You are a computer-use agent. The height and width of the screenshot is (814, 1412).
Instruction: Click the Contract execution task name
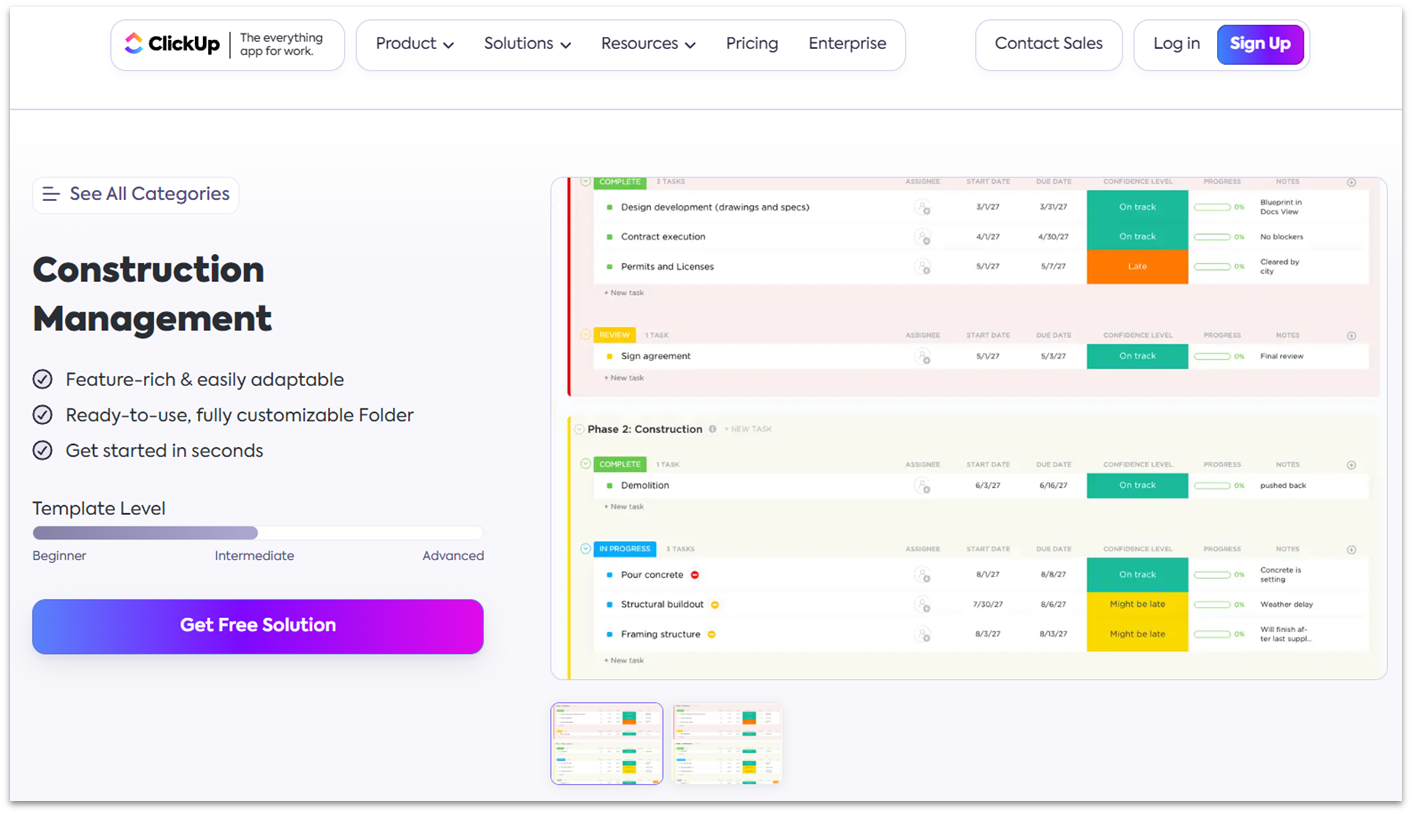click(663, 237)
